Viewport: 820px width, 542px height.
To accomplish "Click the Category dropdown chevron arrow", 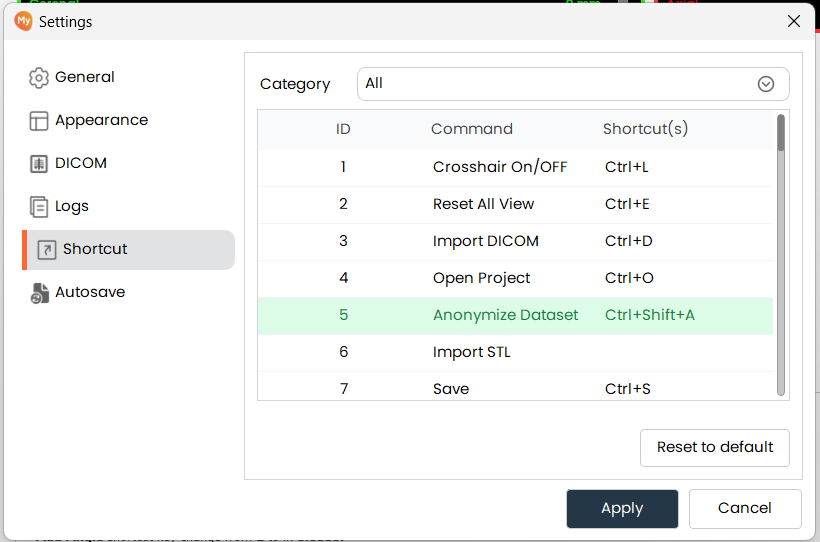I will pyautogui.click(x=766, y=84).
